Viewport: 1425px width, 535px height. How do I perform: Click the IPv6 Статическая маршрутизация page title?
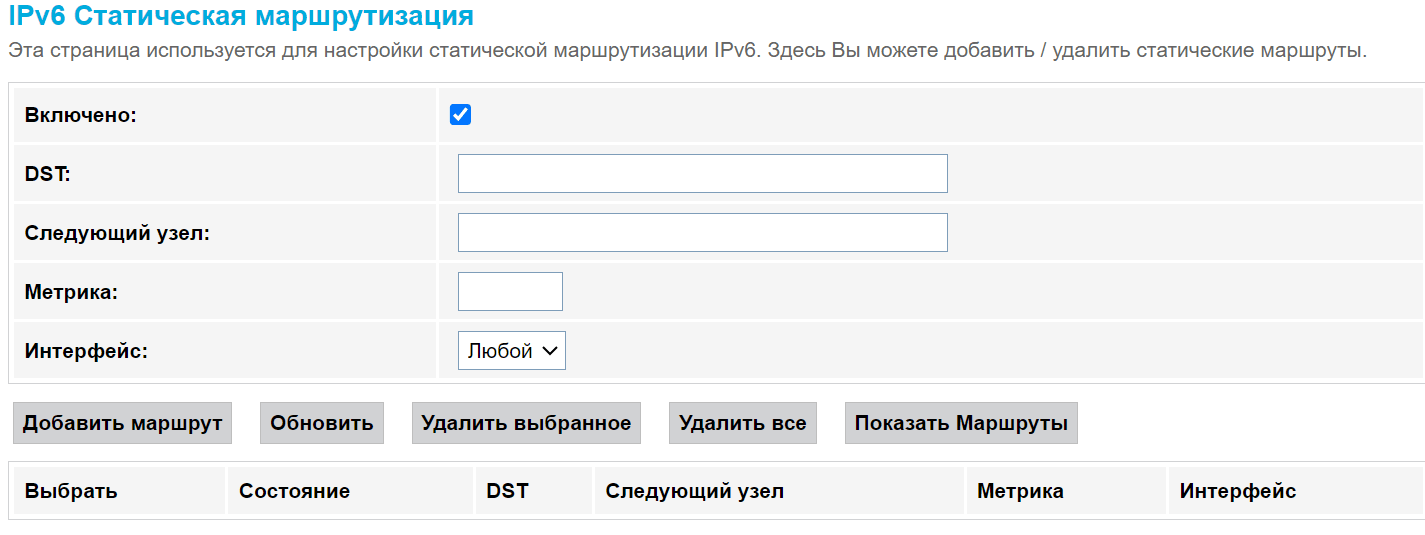tap(241, 16)
